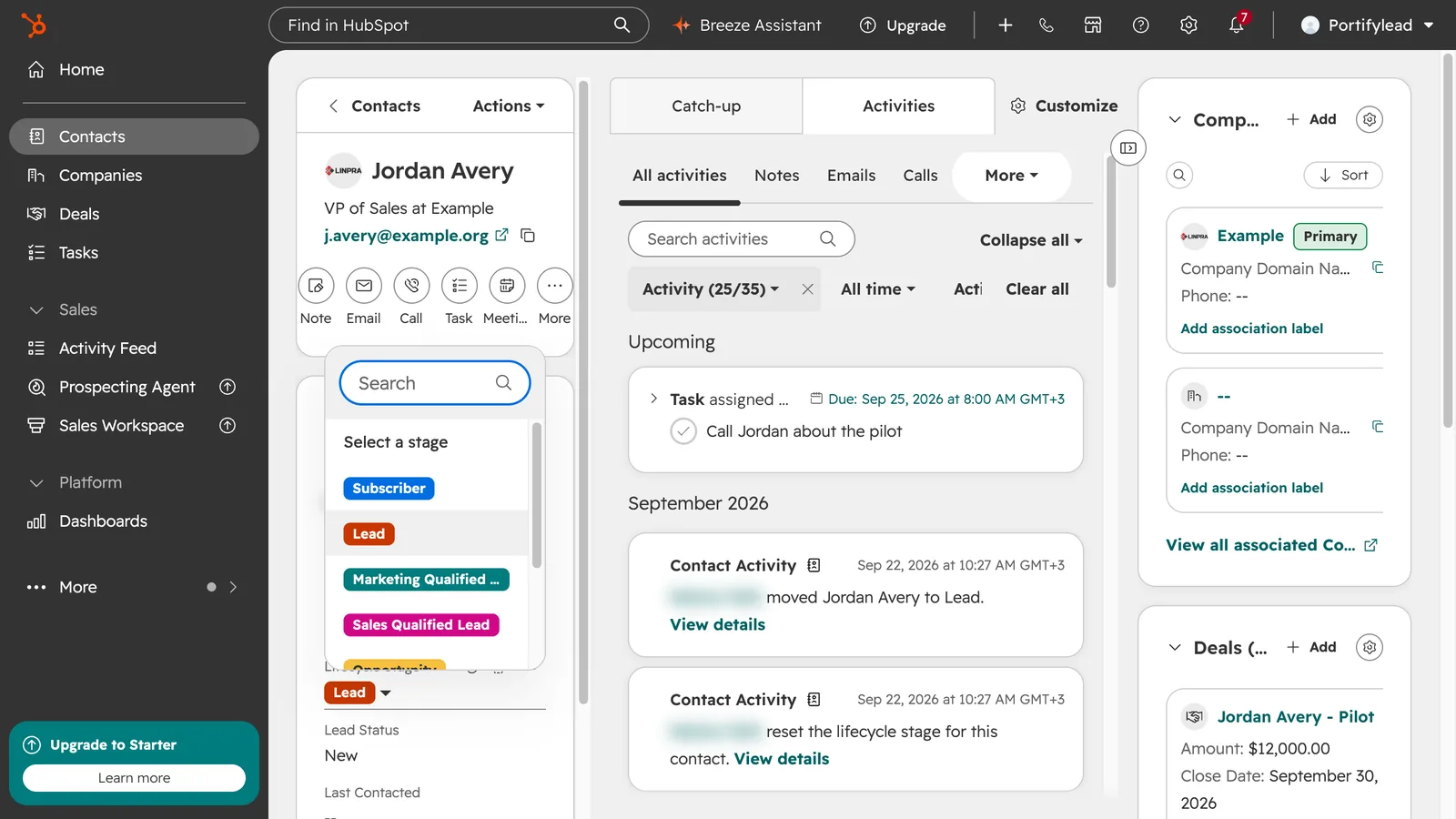The height and width of the screenshot is (819, 1456).
Task: Open the More tabs dropdown
Action: pos(1011,176)
